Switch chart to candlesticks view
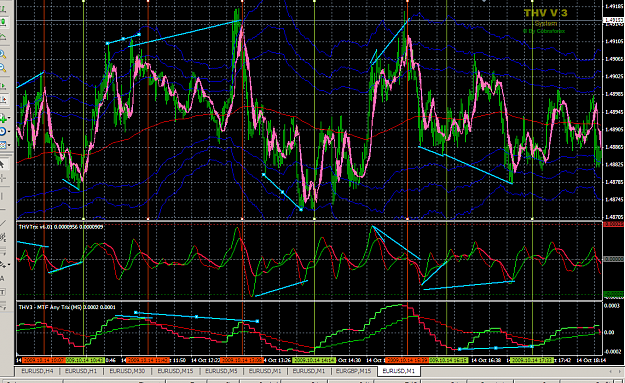Image resolution: width=625 pixels, height=383 pixels. [3, 22]
